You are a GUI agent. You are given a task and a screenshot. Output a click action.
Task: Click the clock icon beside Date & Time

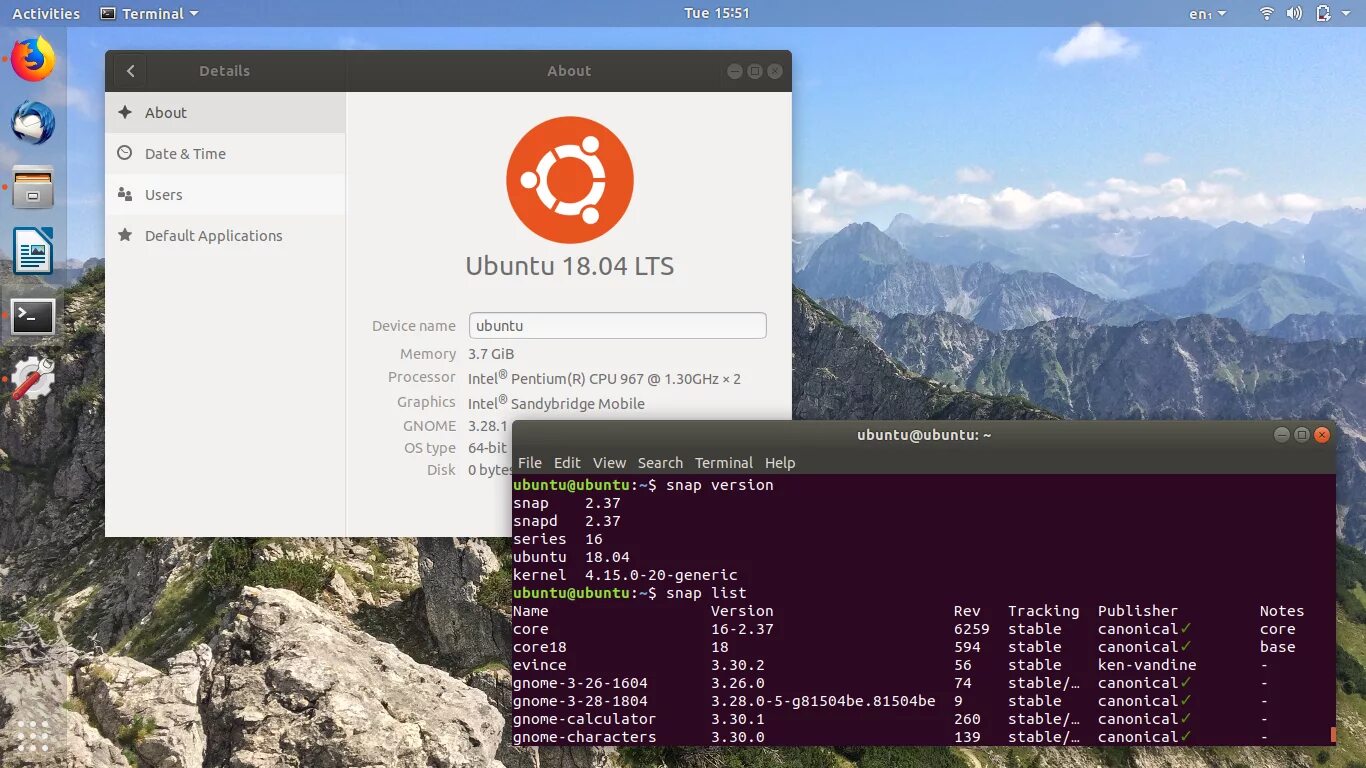125,153
